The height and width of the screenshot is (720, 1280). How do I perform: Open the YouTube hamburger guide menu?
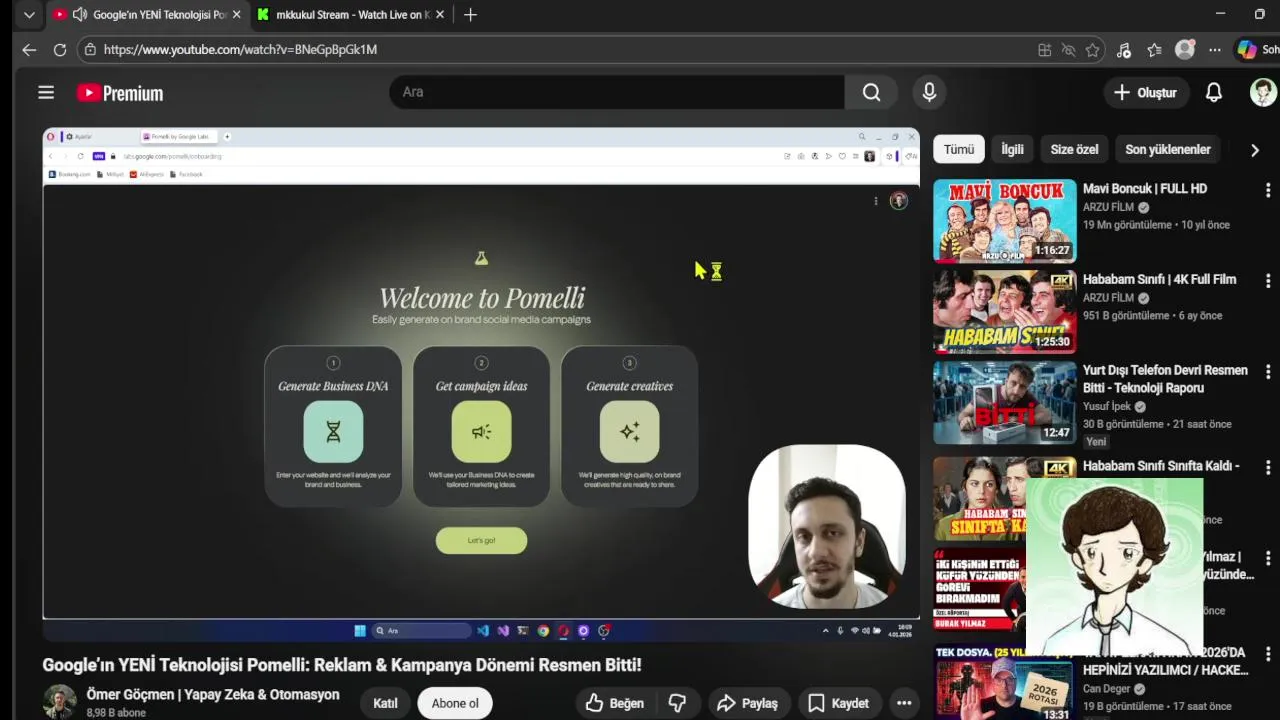(46, 93)
